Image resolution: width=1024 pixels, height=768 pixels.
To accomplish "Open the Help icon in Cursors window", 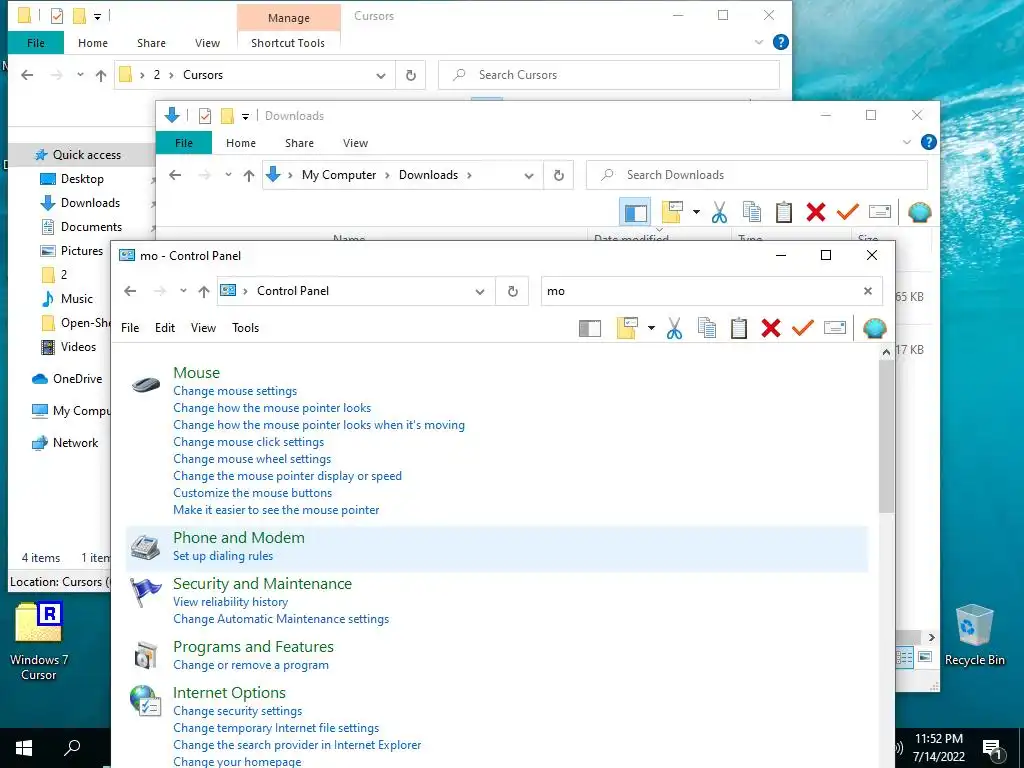I will (x=780, y=42).
